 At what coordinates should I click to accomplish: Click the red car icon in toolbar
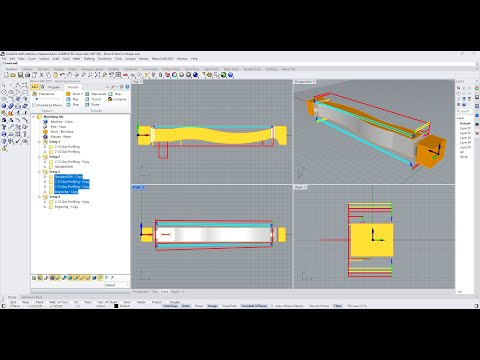pos(125,75)
